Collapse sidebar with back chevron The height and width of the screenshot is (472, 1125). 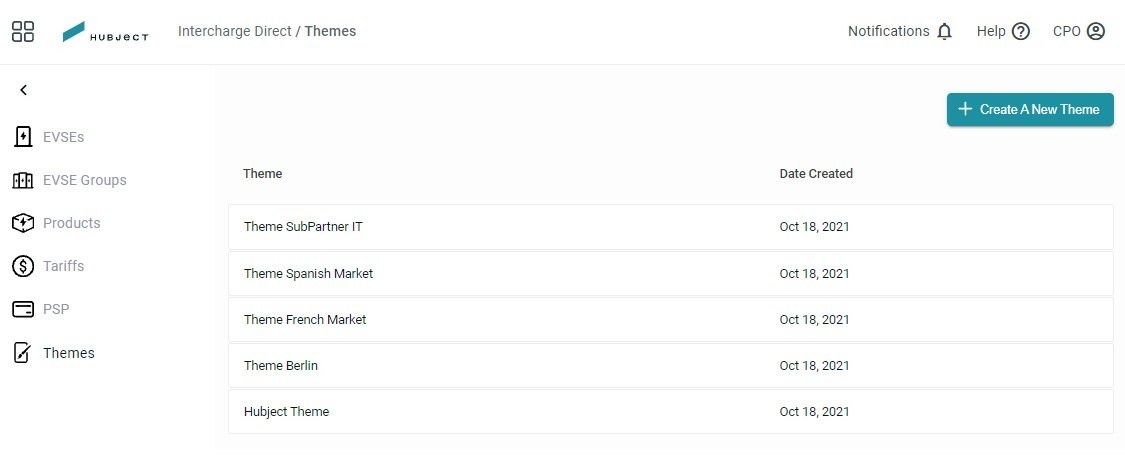24,90
